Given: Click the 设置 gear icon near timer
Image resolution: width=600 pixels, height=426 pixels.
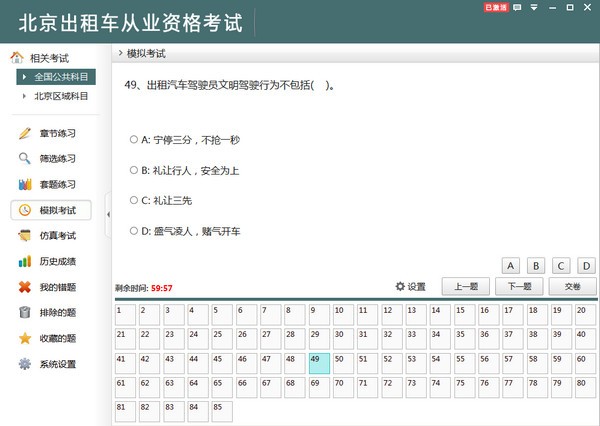Looking at the screenshot, I should pyautogui.click(x=400, y=286).
